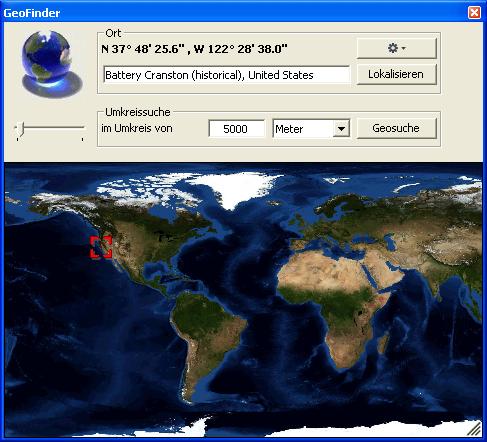Click the red crosshair marker on the map
Viewport: 487px width, 442px height.
click(101, 247)
